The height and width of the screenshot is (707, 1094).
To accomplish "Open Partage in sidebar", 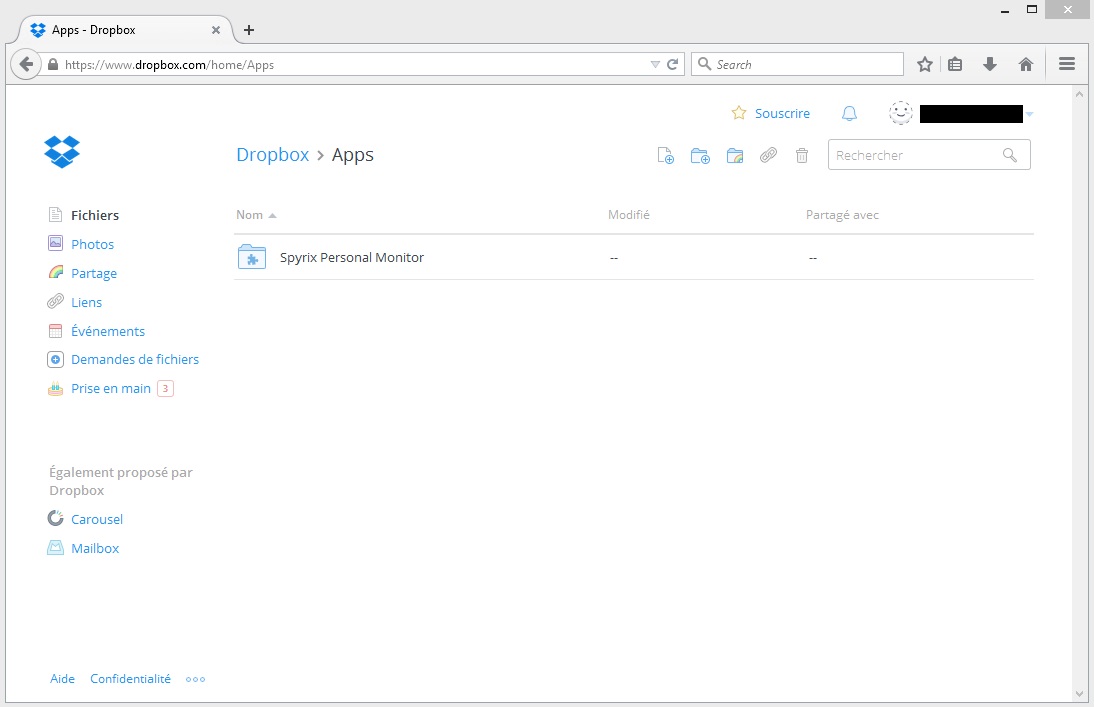I will (93, 274).
